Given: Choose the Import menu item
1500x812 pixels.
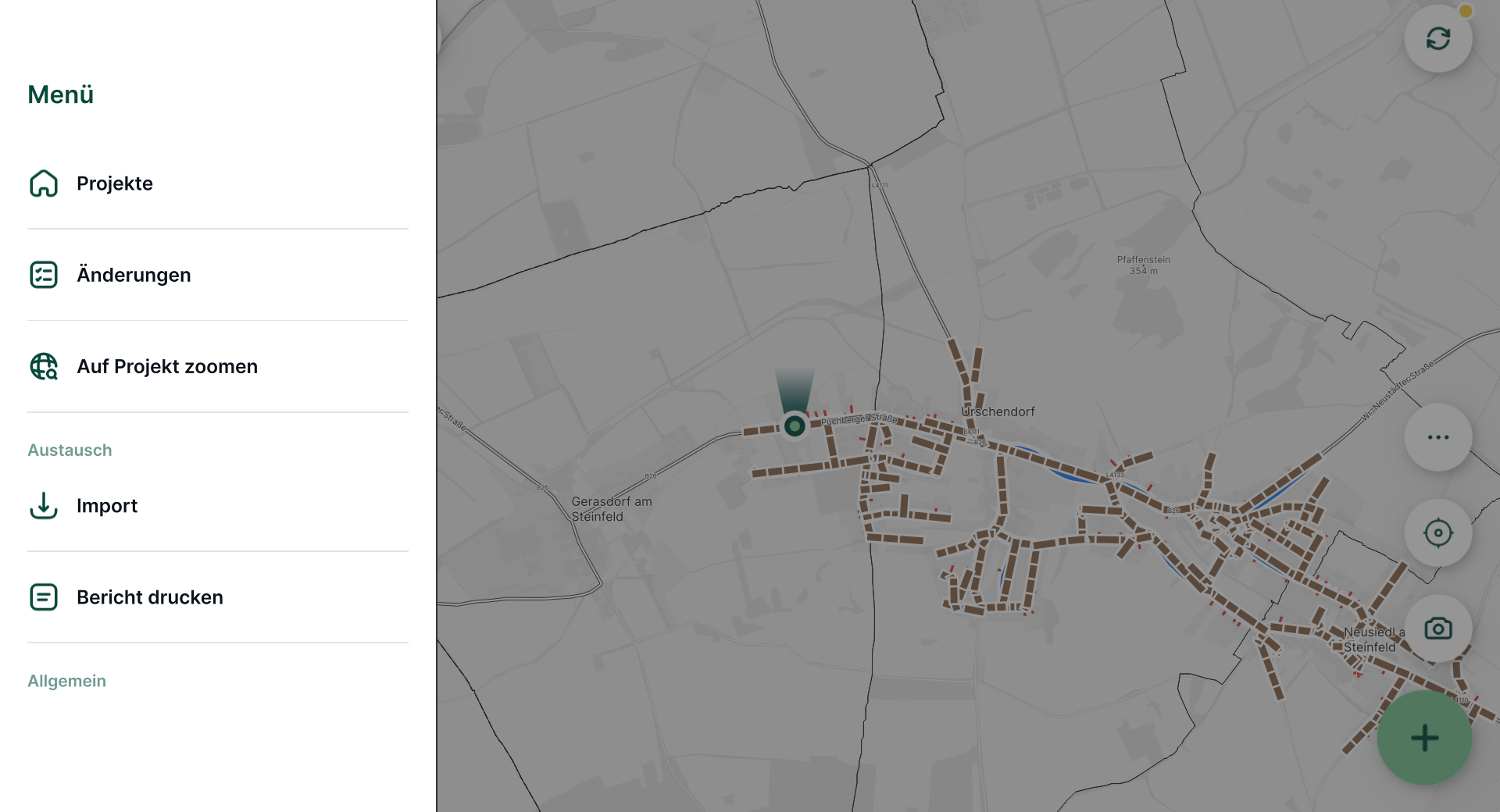Looking at the screenshot, I should pyautogui.click(x=218, y=506).
